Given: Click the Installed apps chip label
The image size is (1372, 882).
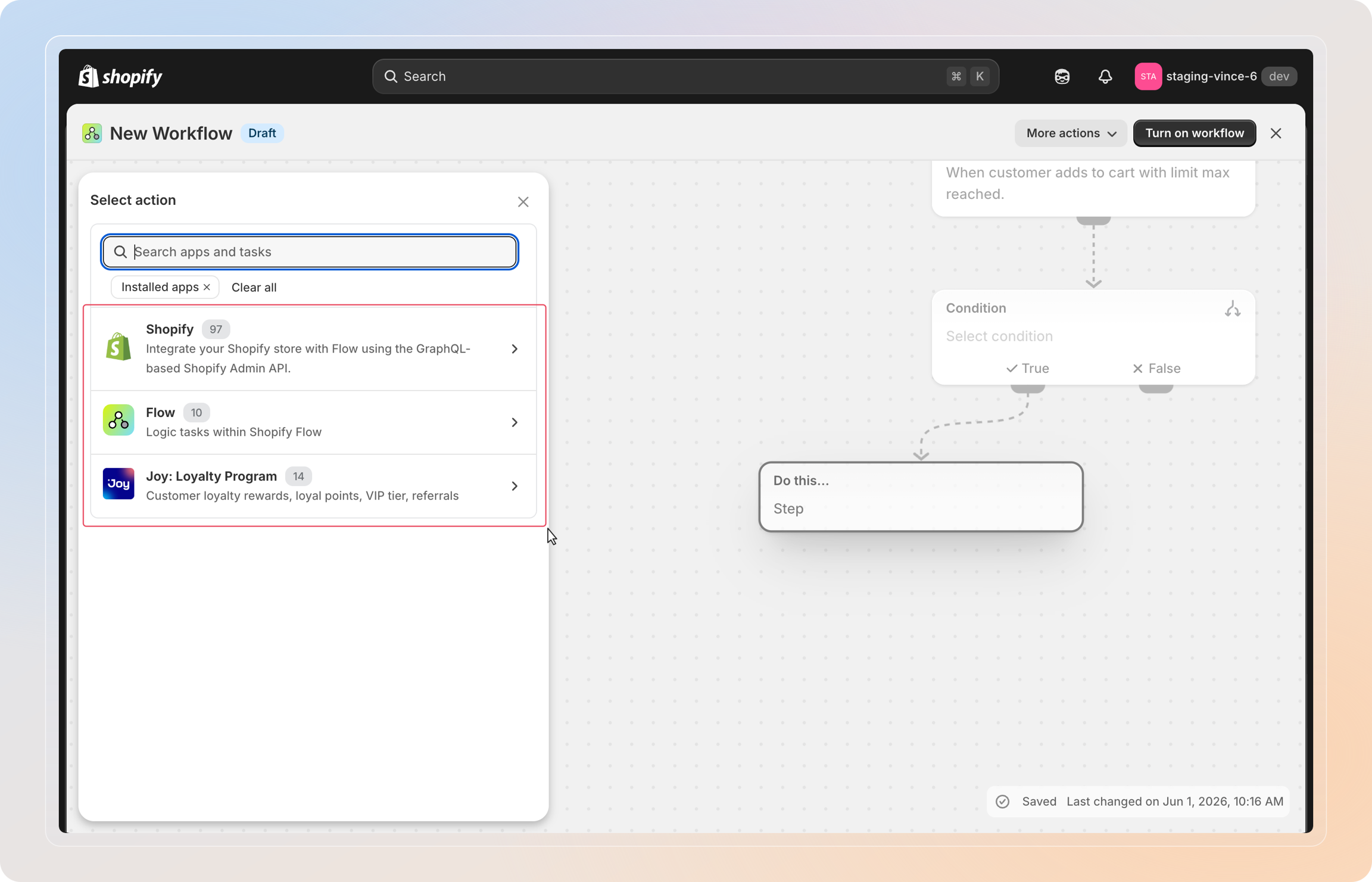Looking at the screenshot, I should pyautogui.click(x=160, y=287).
